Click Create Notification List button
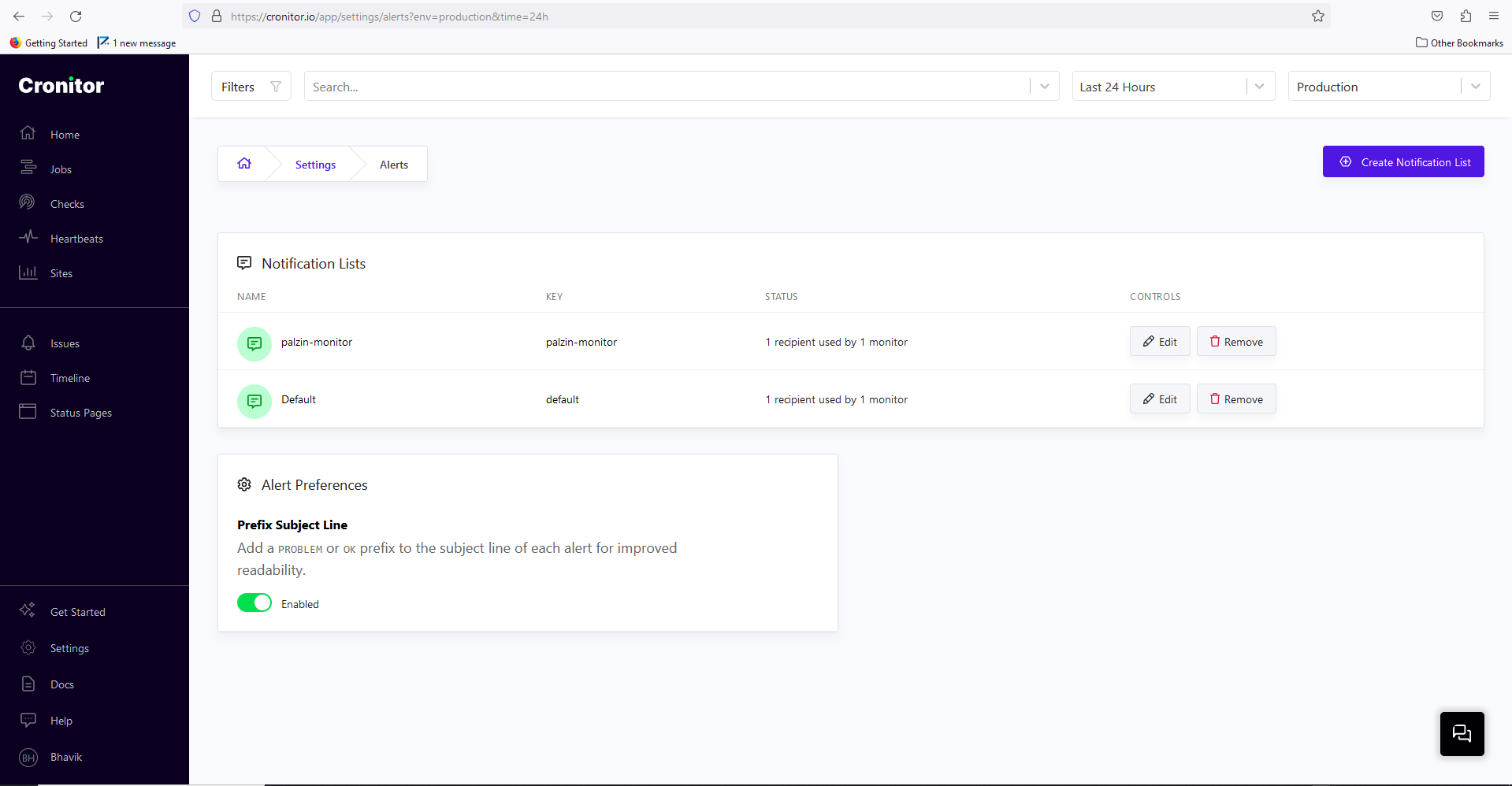This screenshot has width=1512, height=786. [1403, 161]
